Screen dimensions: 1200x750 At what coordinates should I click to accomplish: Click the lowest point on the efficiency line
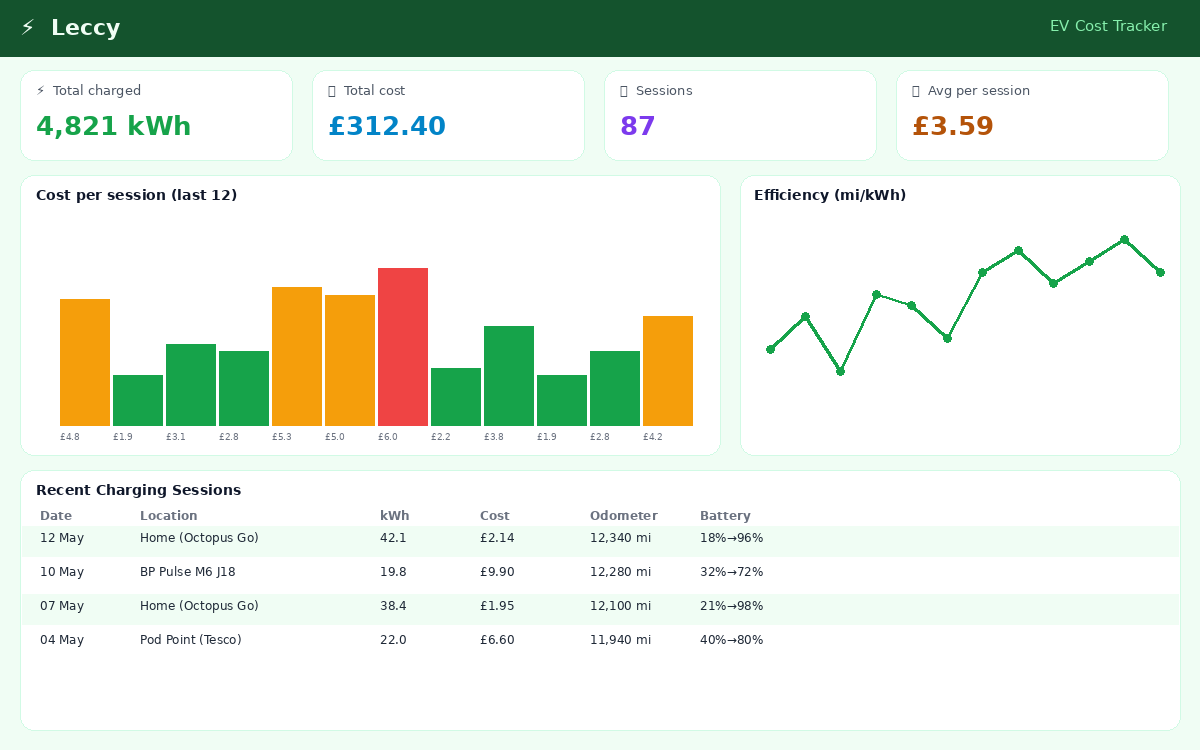click(x=840, y=371)
